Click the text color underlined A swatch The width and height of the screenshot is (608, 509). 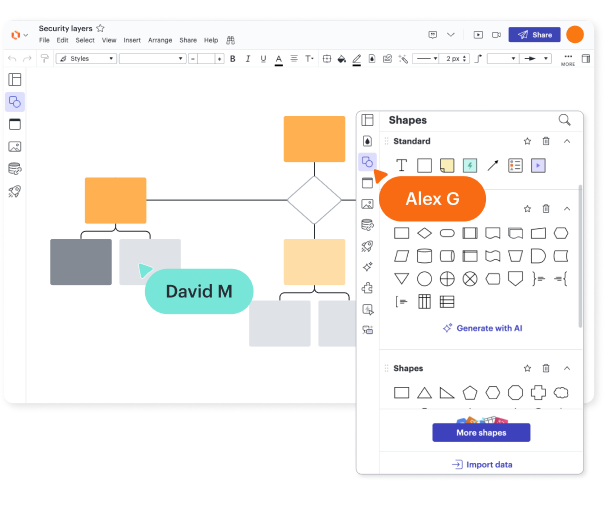278,59
